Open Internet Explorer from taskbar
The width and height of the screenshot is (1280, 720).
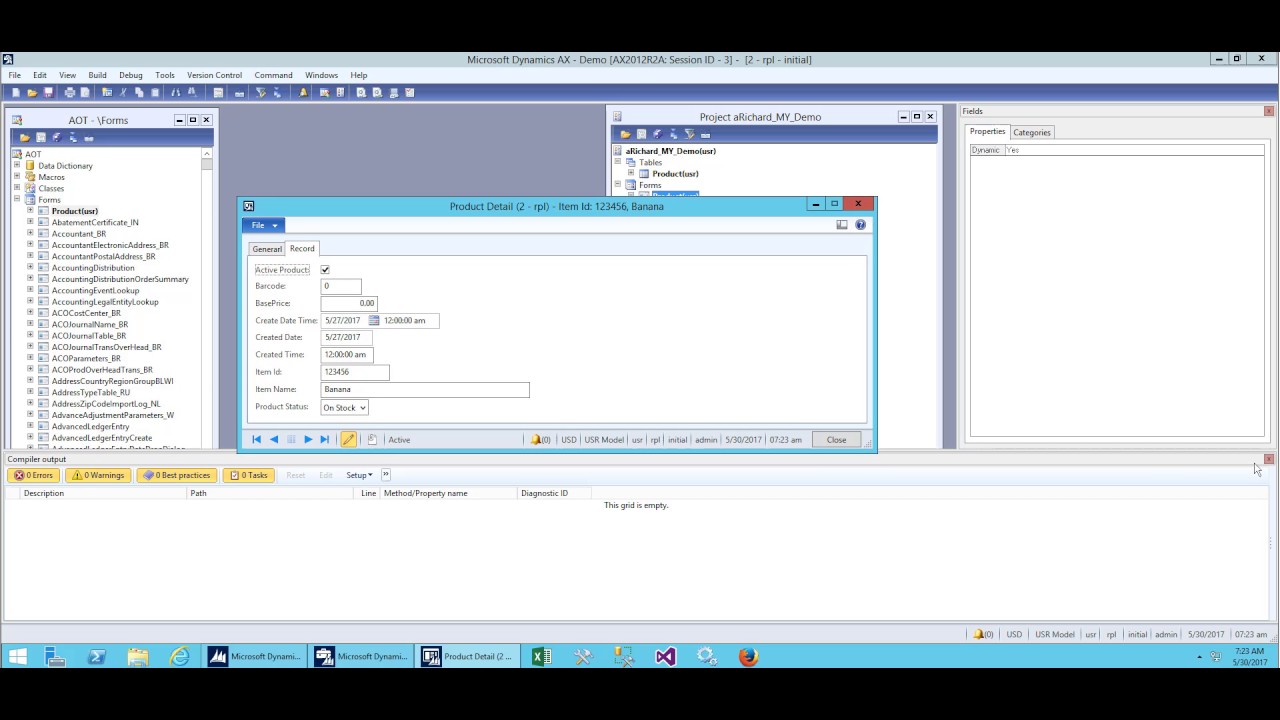pyautogui.click(x=179, y=657)
